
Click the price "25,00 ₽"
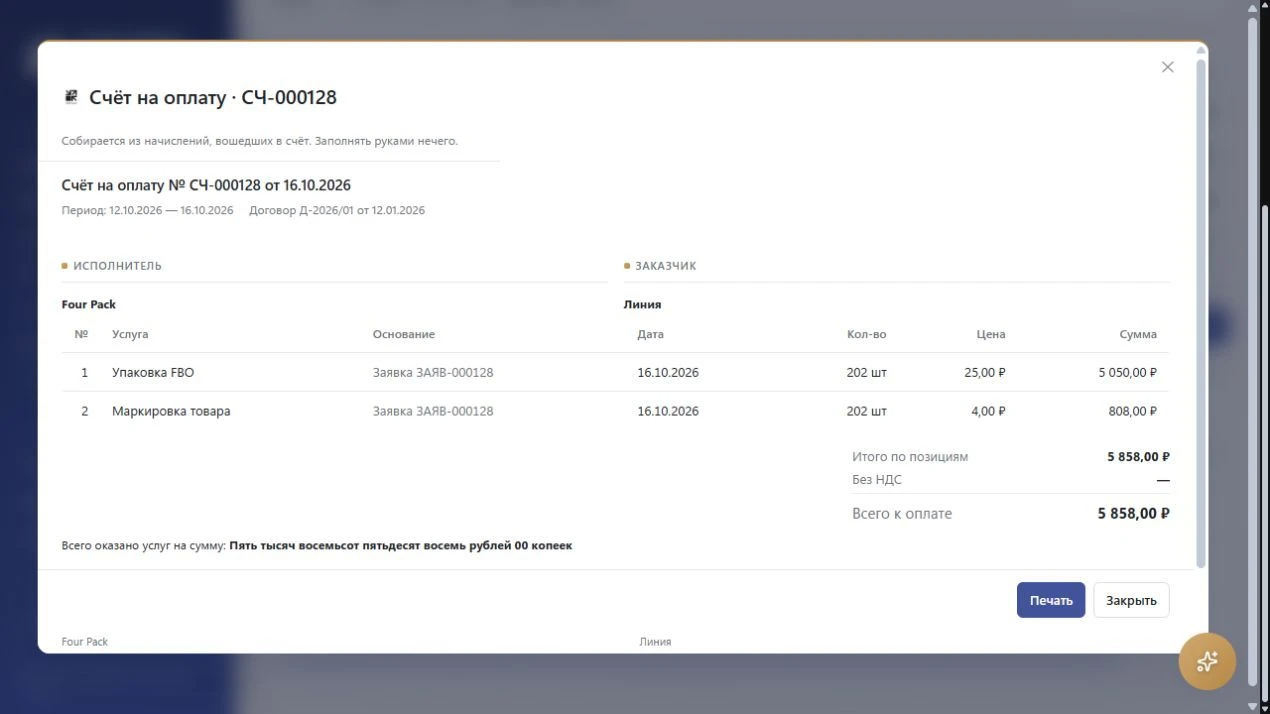click(985, 372)
